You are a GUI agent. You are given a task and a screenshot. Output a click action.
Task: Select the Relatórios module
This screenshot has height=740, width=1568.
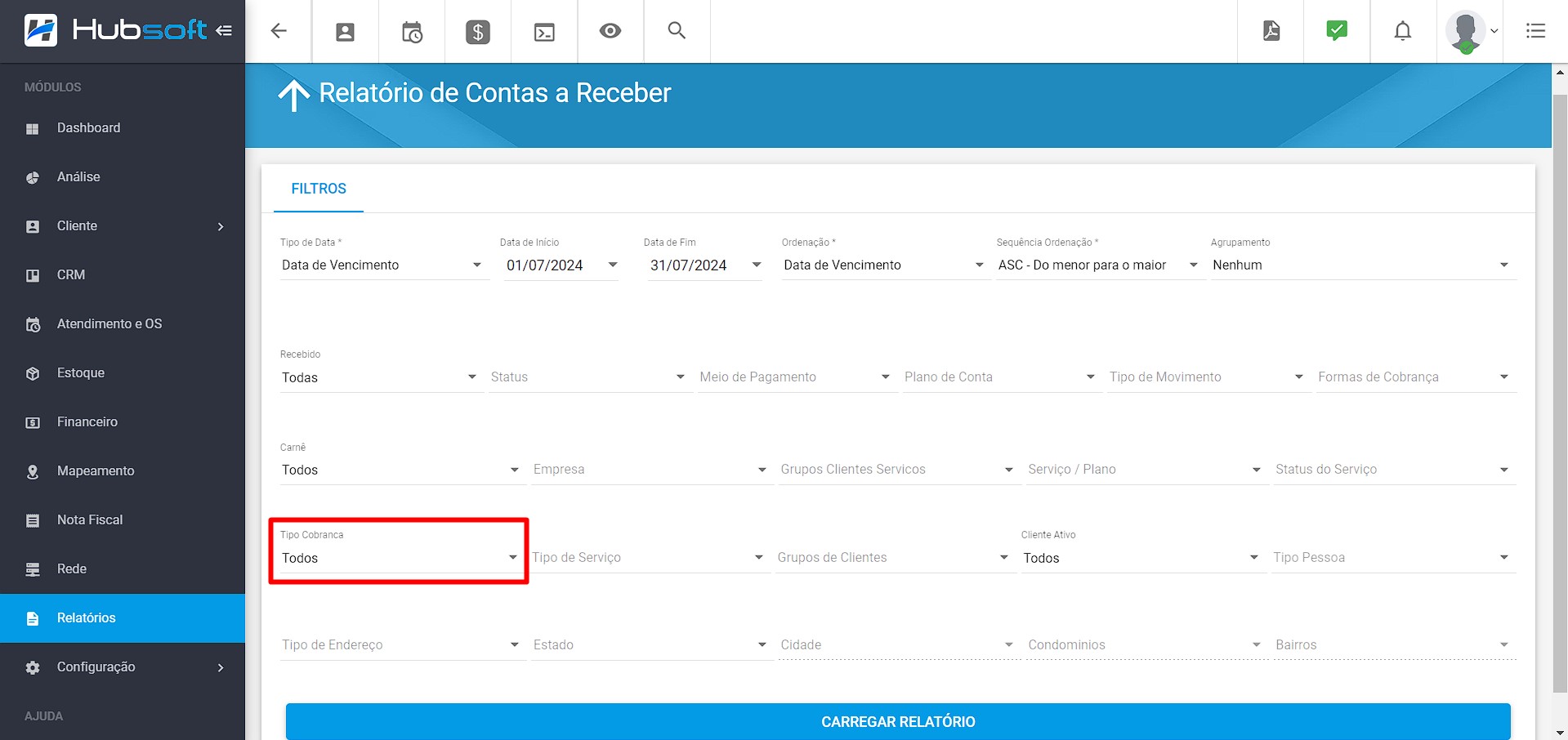click(x=123, y=618)
